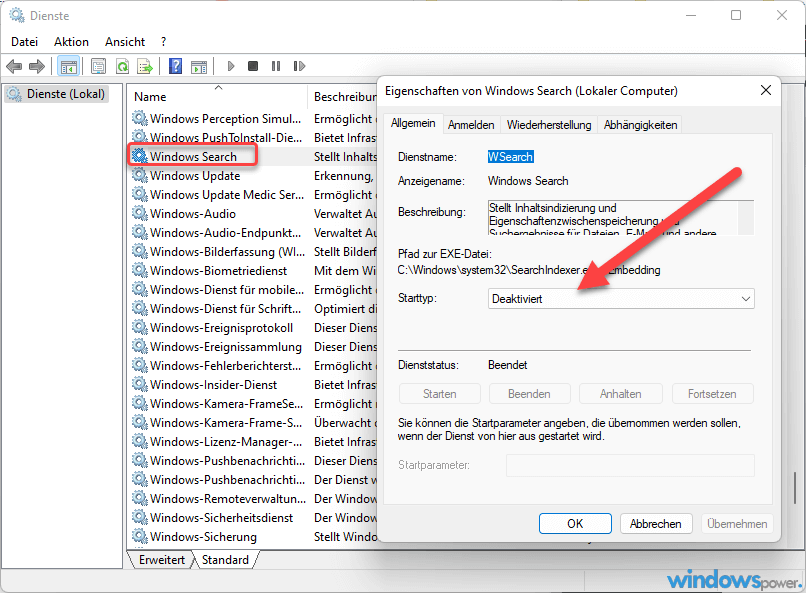Switch to the Standard view tab
Viewport: 806px width, 593px height.
225,560
